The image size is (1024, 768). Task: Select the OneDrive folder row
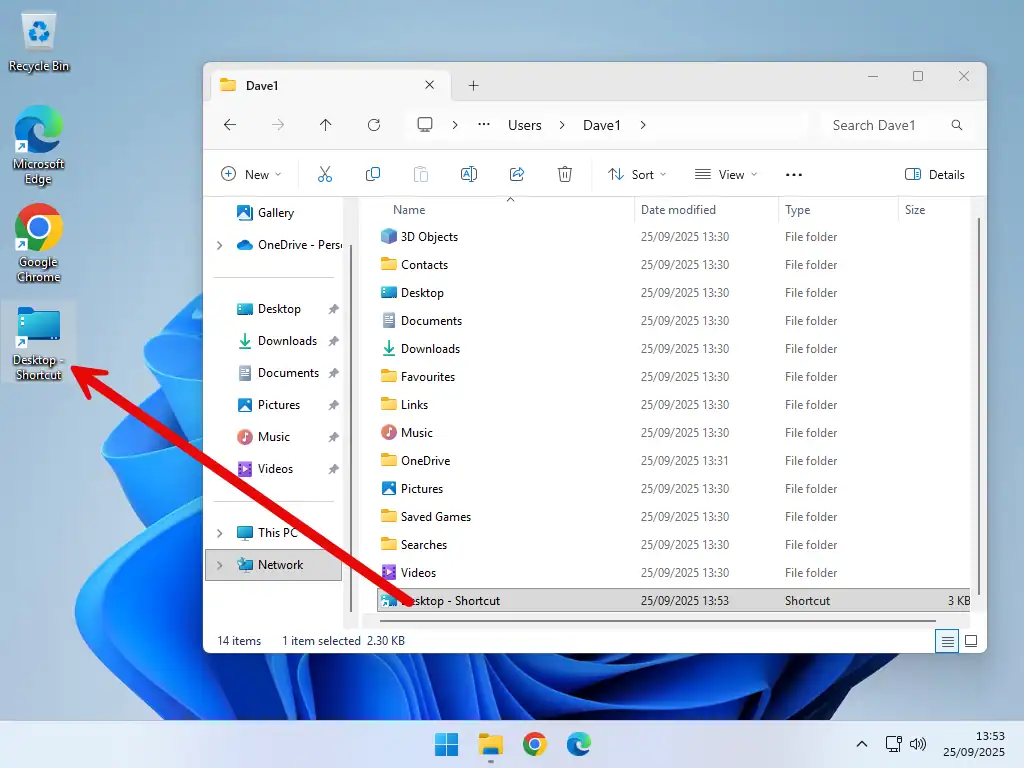click(674, 461)
